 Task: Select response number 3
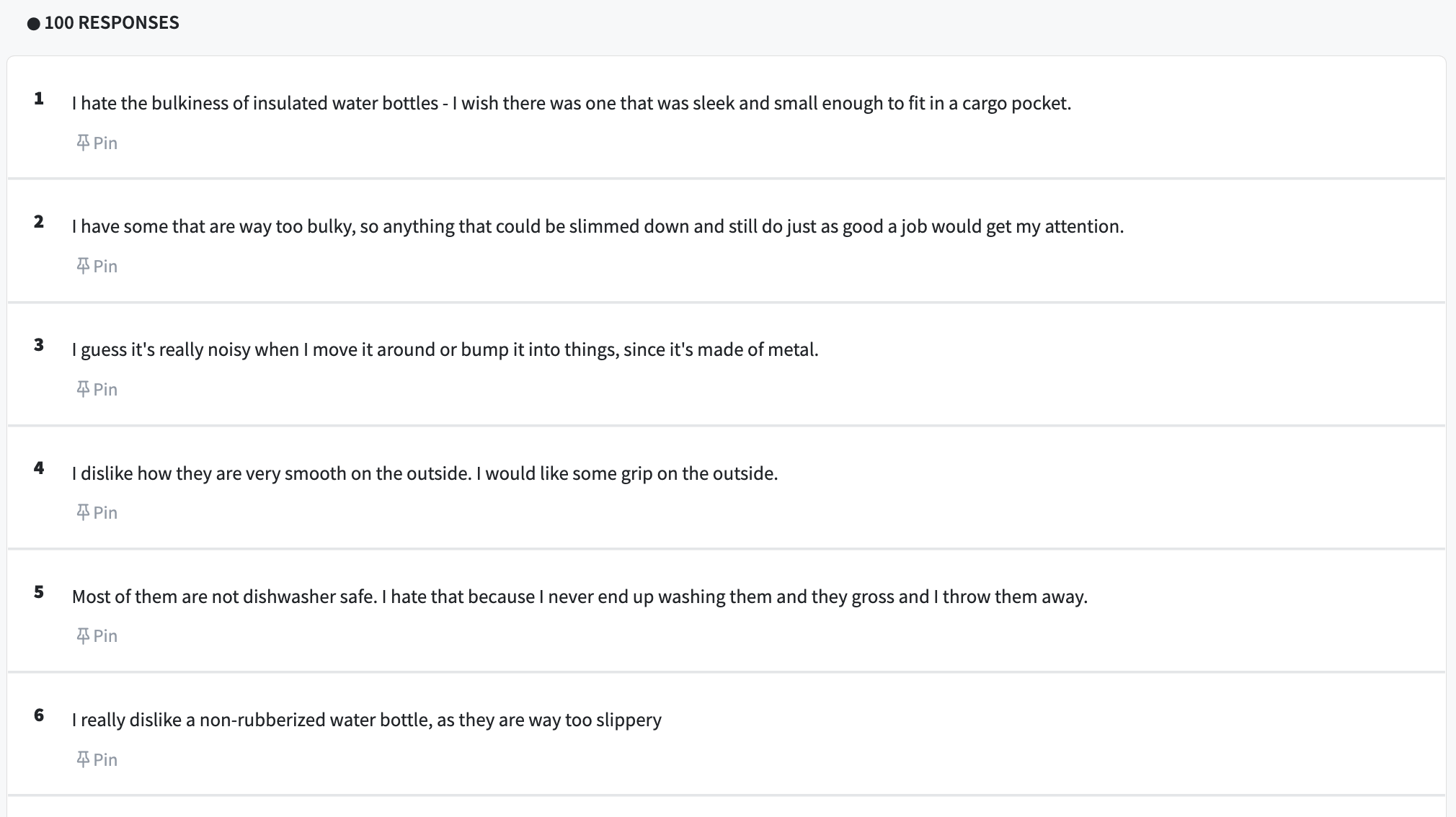(39, 345)
